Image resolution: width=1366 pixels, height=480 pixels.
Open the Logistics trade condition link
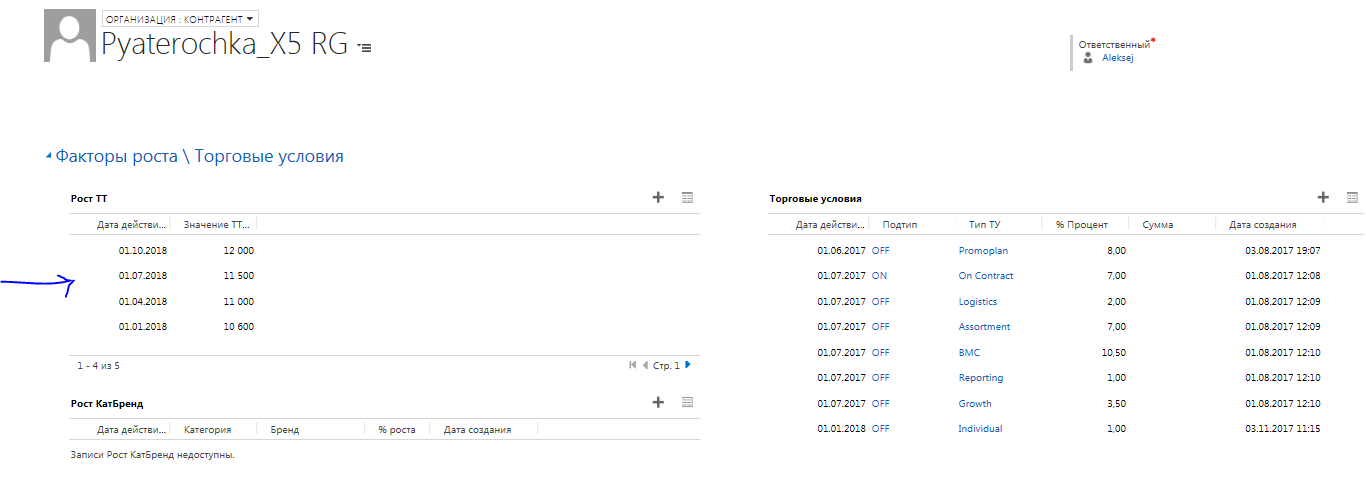point(978,301)
